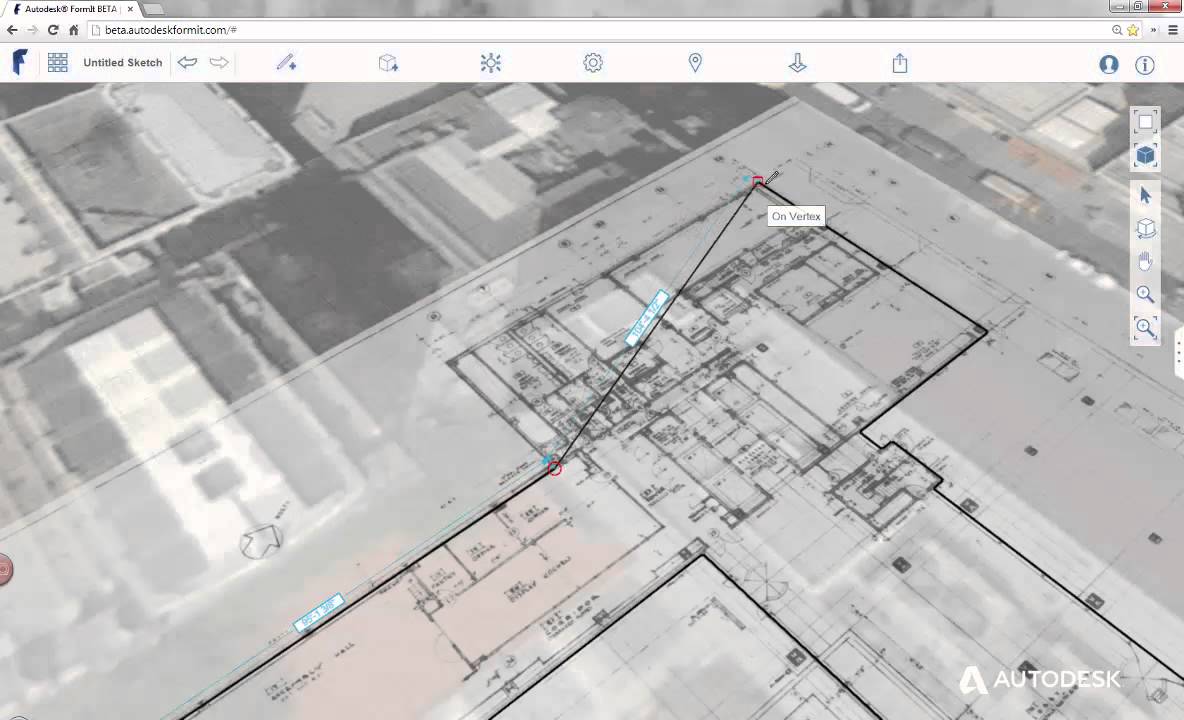Click the location pin tool
1184x720 pixels.
point(695,63)
